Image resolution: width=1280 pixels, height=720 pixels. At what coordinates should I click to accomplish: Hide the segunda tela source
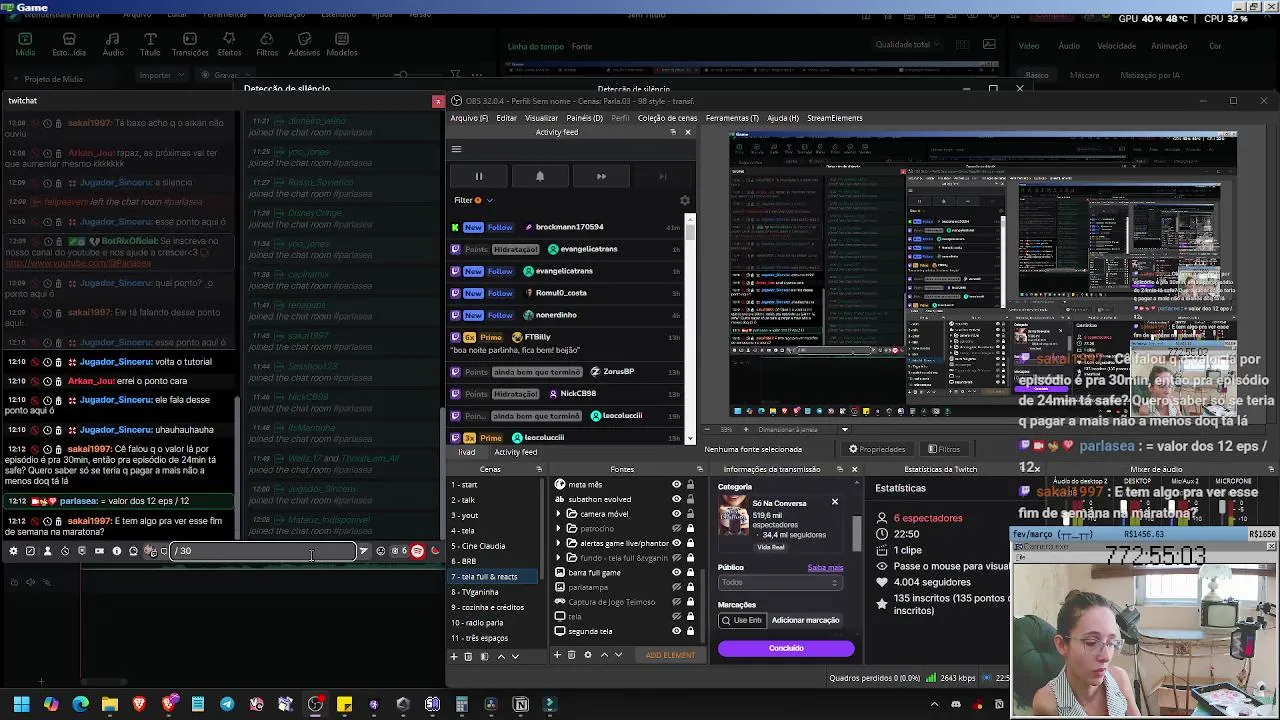click(676, 631)
